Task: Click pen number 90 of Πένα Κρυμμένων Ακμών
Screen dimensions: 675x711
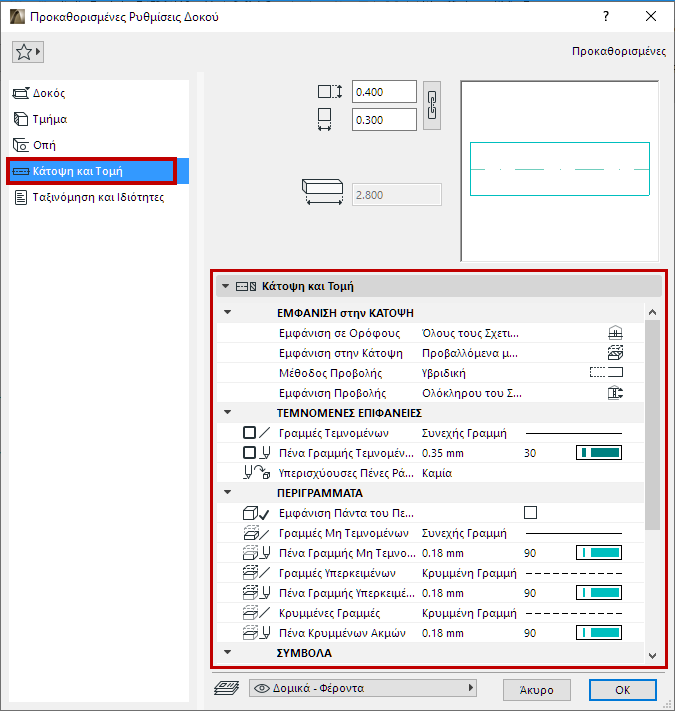Action: click(x=530, y=633)
